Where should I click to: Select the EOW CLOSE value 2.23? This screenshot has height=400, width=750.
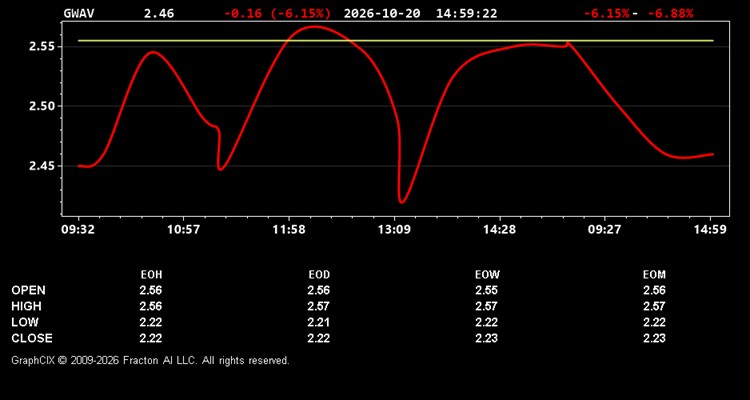pyautogui.click(x=486, y=338)
